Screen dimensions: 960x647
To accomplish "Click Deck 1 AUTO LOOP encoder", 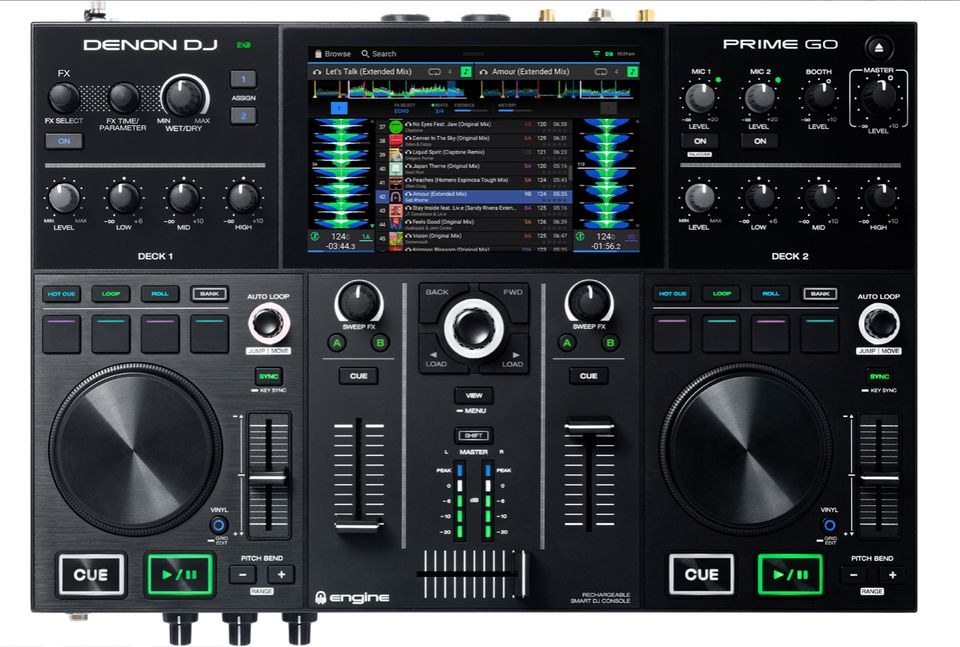I will coord(268,323).
